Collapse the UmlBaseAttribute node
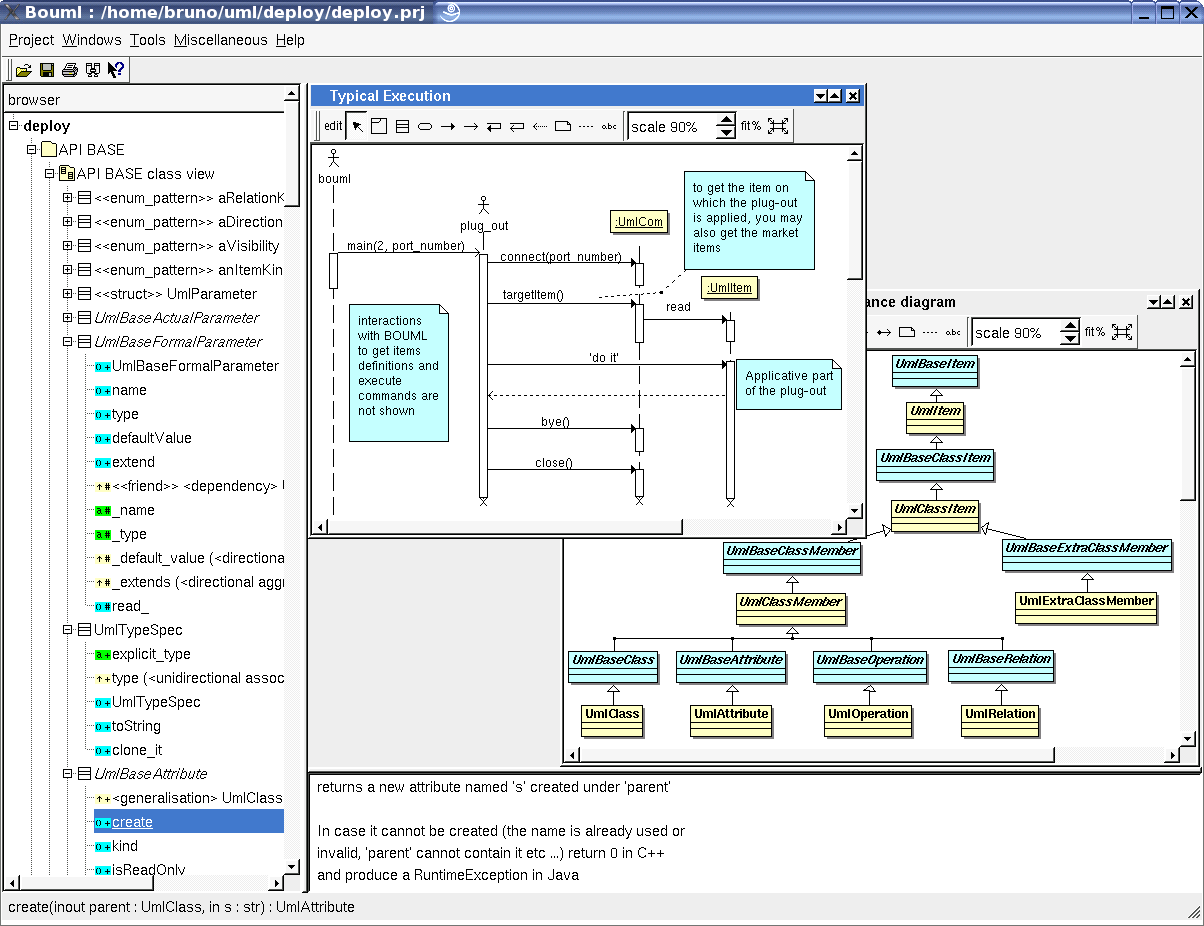1204x926 pixels. point(68,774)
